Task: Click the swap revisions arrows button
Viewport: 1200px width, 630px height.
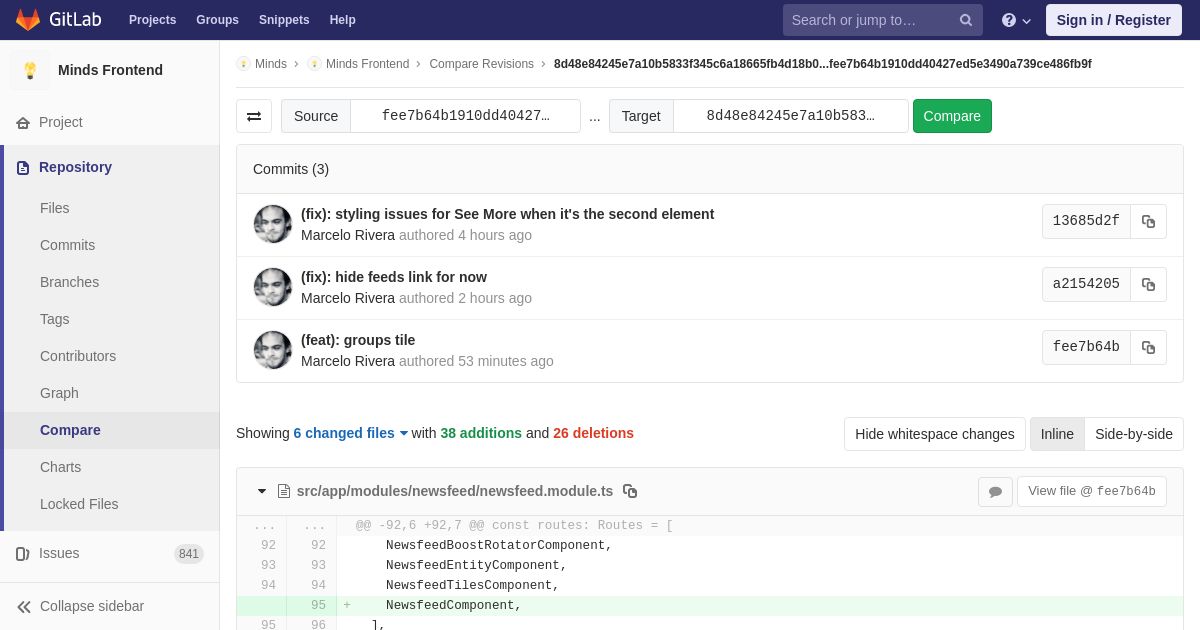Action: pyautogui.click(x=254, y=116)
